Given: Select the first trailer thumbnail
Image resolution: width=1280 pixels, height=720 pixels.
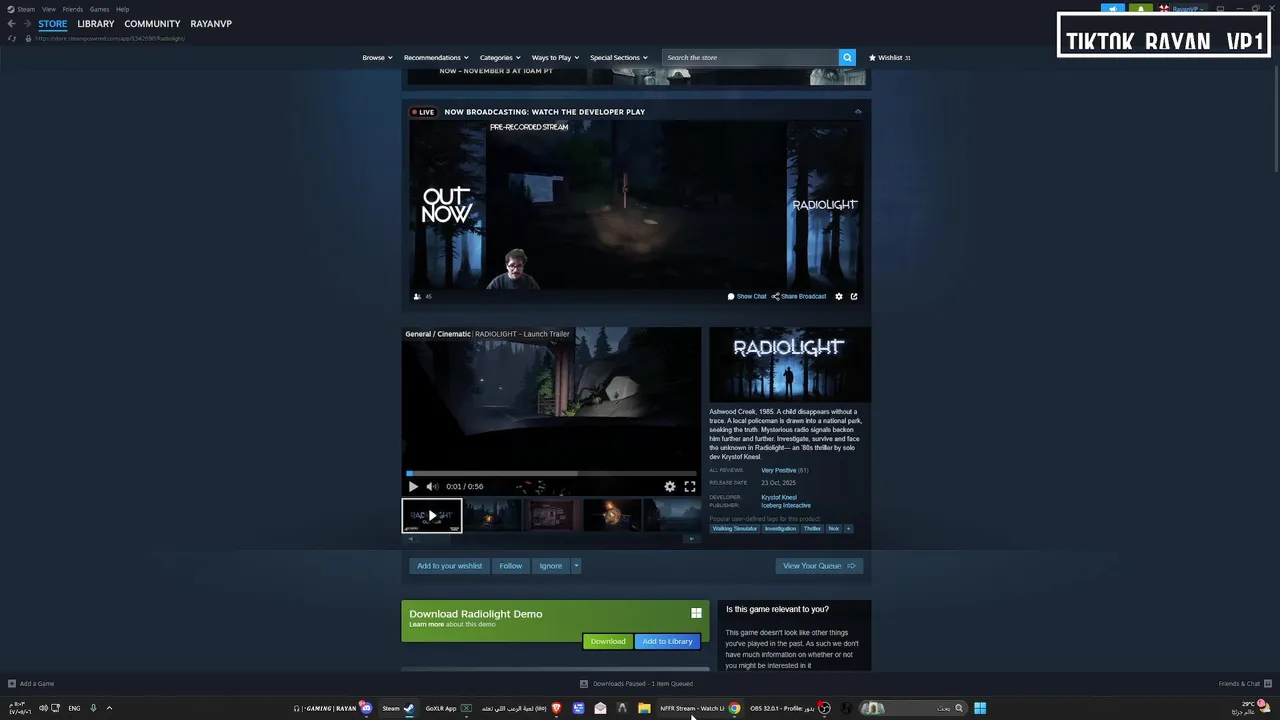Looking at the screenshot, I should click(x=432, y=515).
